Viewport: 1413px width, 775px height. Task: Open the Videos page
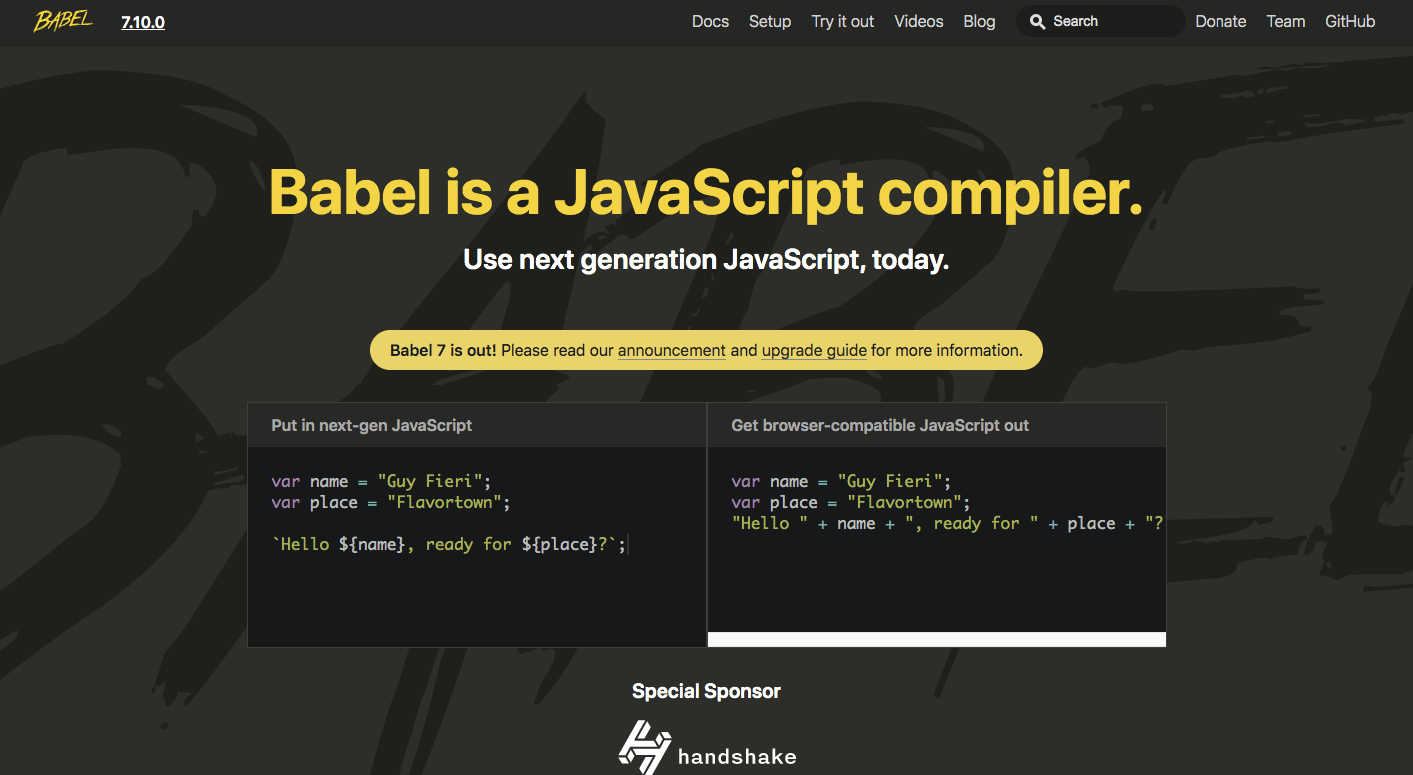919,21
